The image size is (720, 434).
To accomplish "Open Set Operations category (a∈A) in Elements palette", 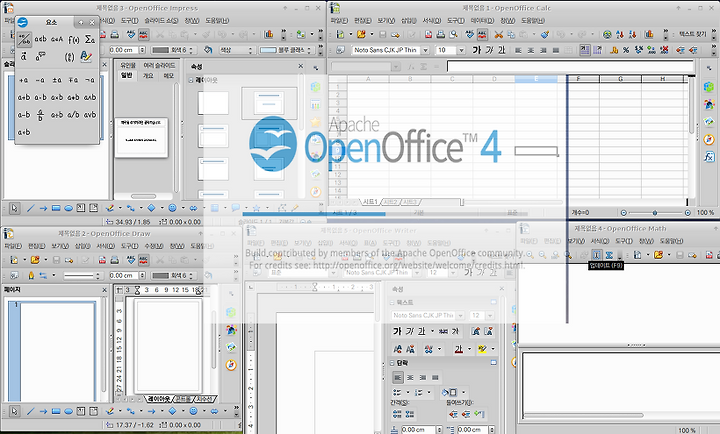I will [x=57, y=39].
